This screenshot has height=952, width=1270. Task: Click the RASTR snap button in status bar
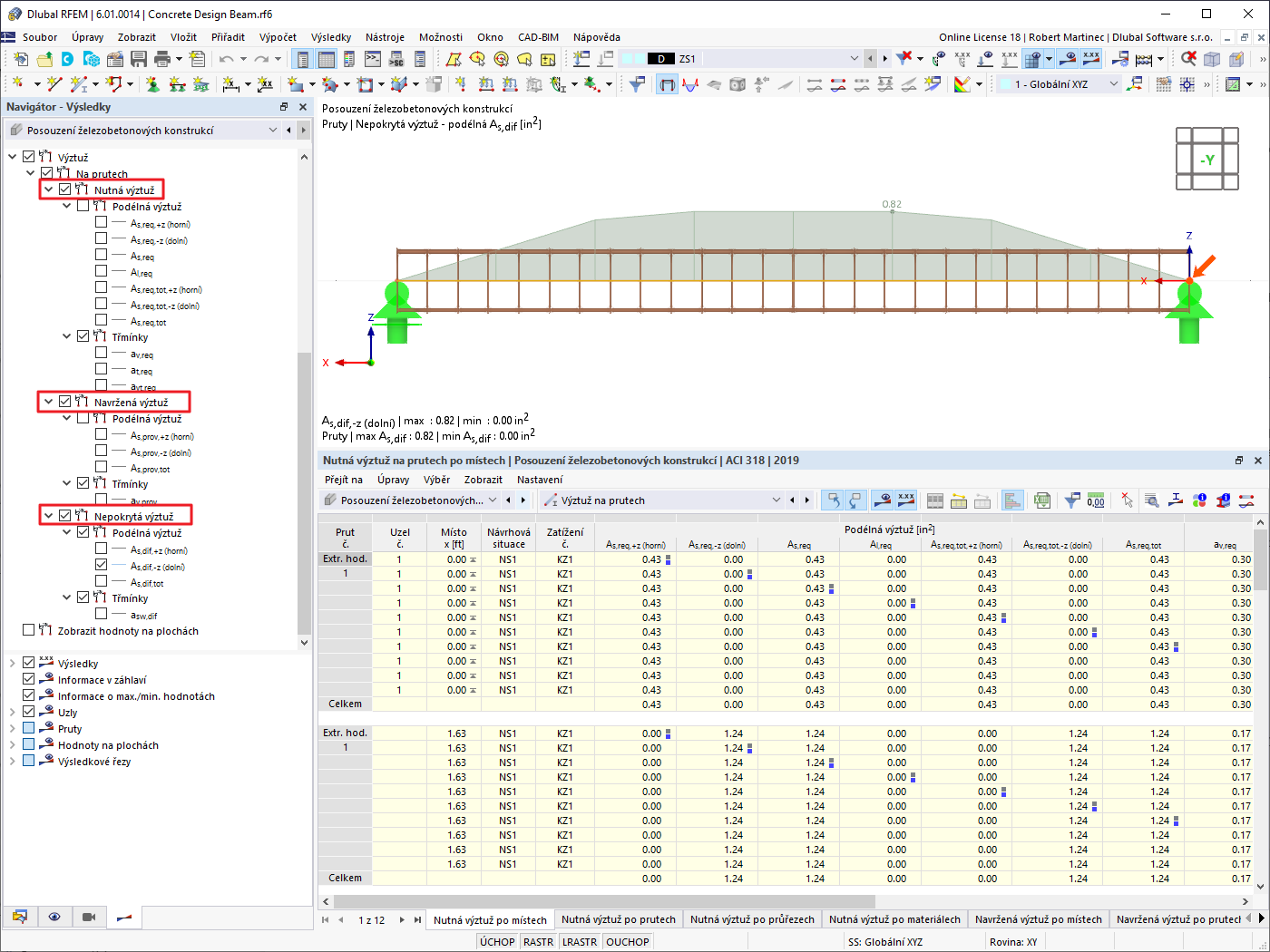[x=539, y=941]
